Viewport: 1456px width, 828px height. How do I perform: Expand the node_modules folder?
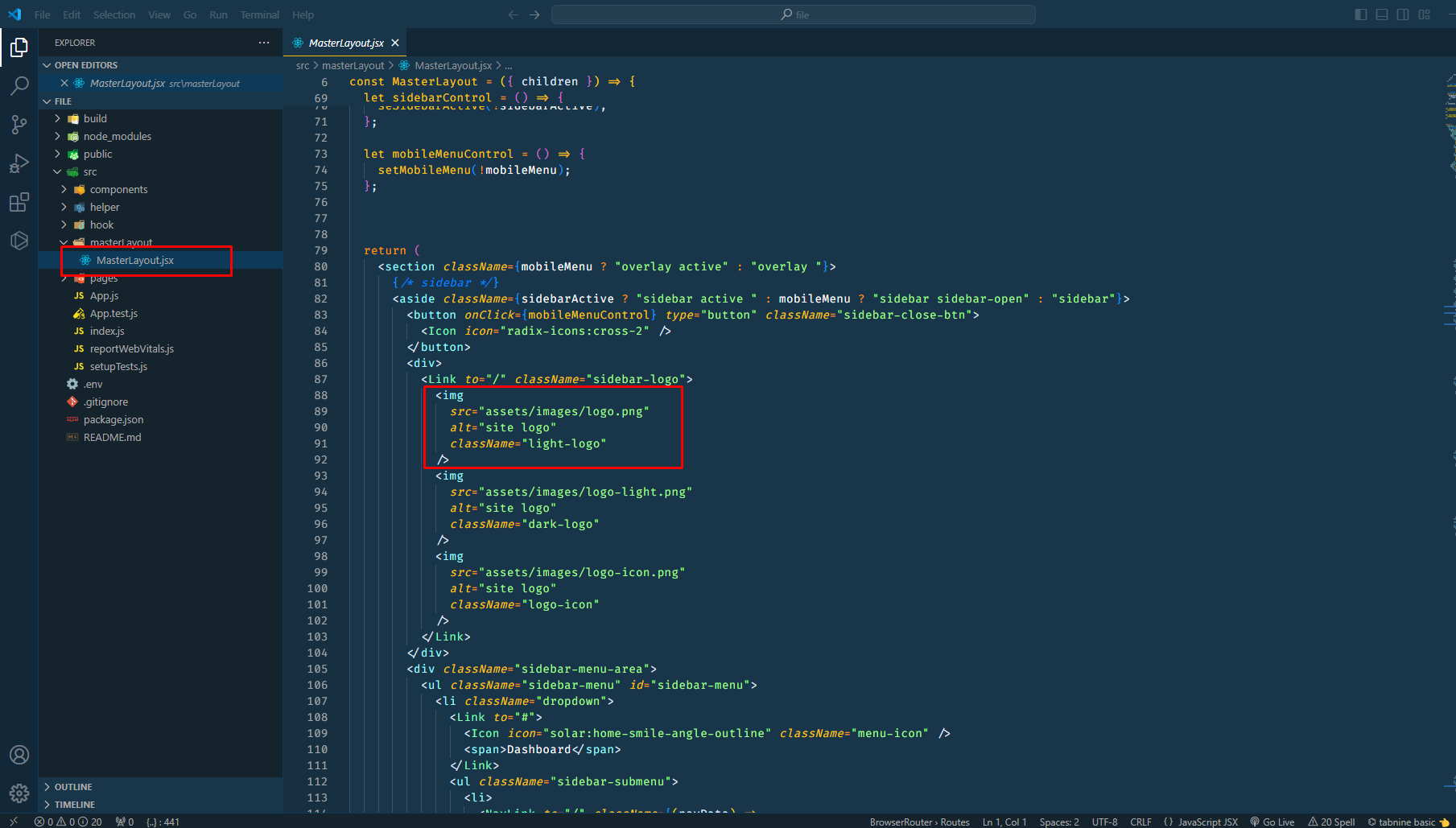coord(117,137)
